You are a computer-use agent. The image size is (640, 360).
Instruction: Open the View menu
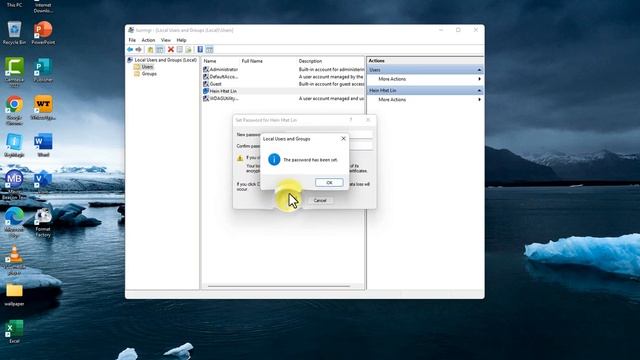(166, 40)
